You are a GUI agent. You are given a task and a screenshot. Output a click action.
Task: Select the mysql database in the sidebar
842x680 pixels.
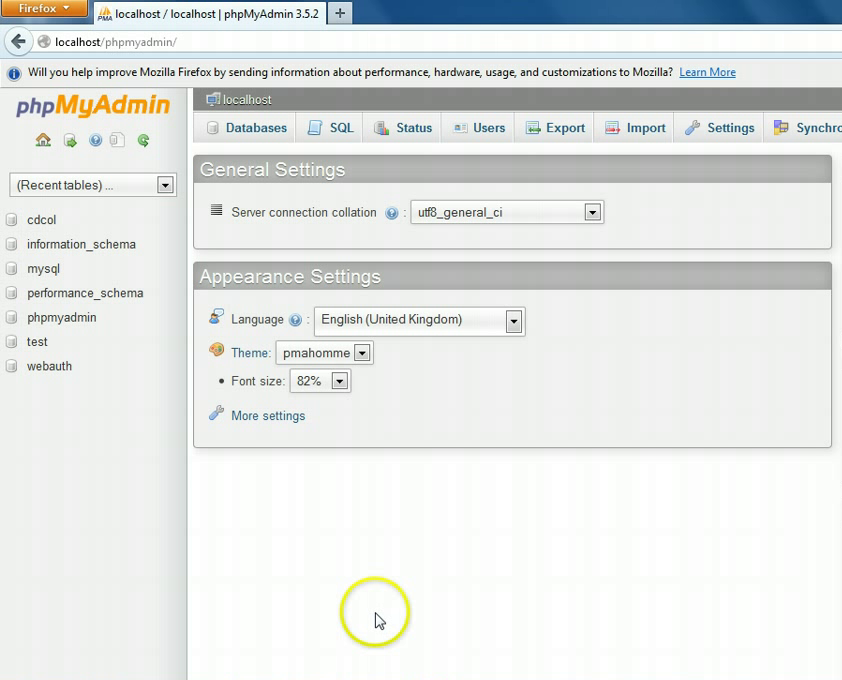click(43, 268)
